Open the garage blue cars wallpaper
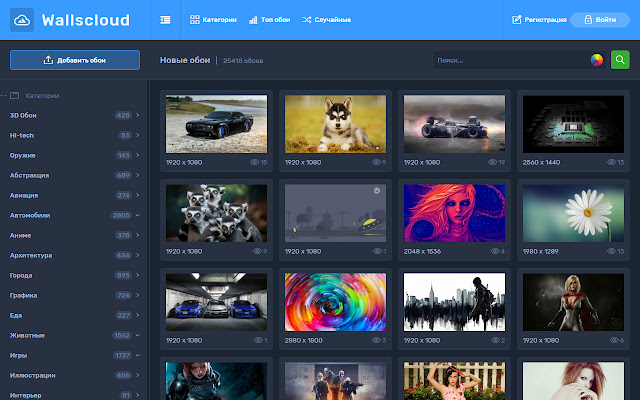This screenshot has width=640, height=400. (216, 302)
